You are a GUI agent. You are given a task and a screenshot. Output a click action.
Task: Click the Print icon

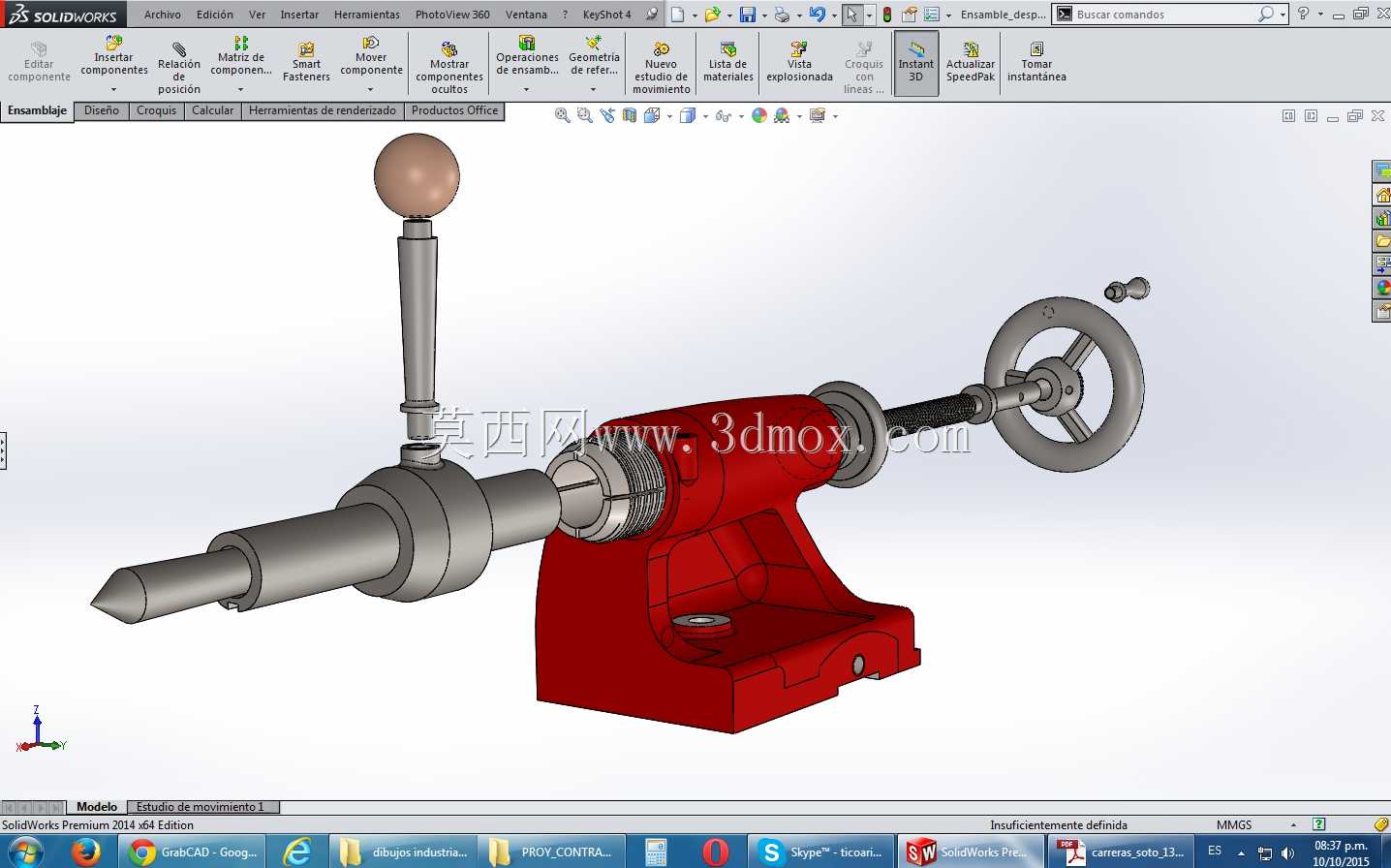tap(782, 15)
